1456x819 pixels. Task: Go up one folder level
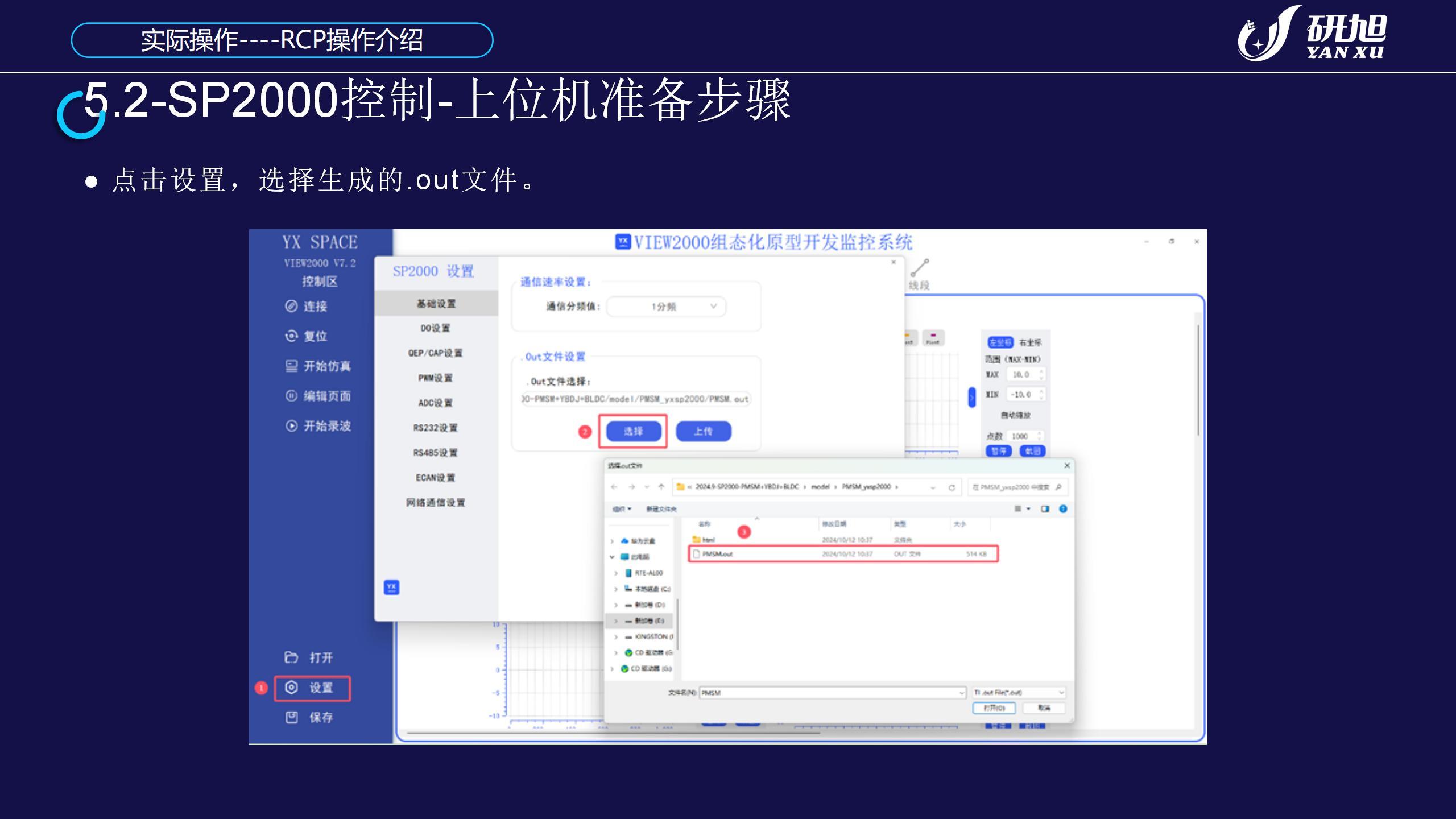point(661,487)
